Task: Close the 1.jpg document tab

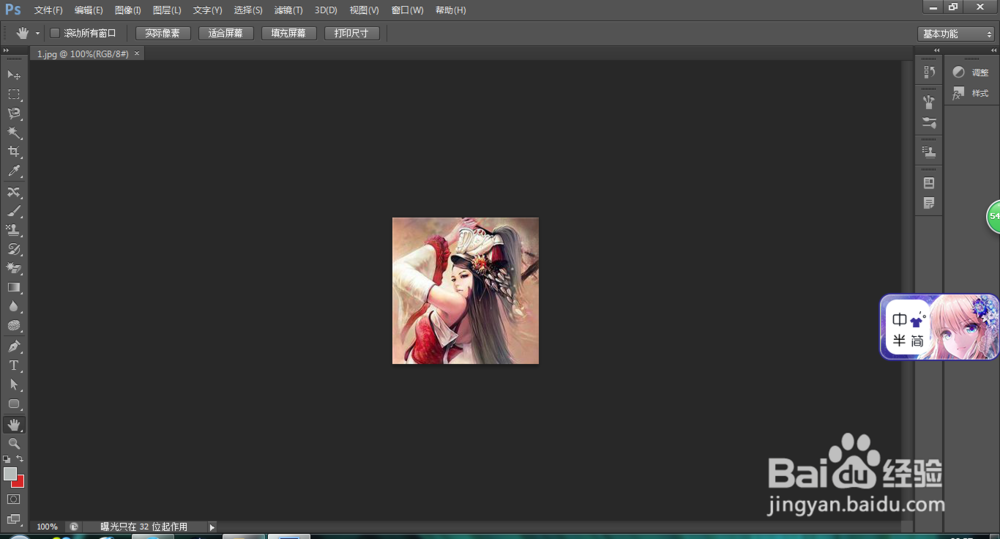Action: 136,54
